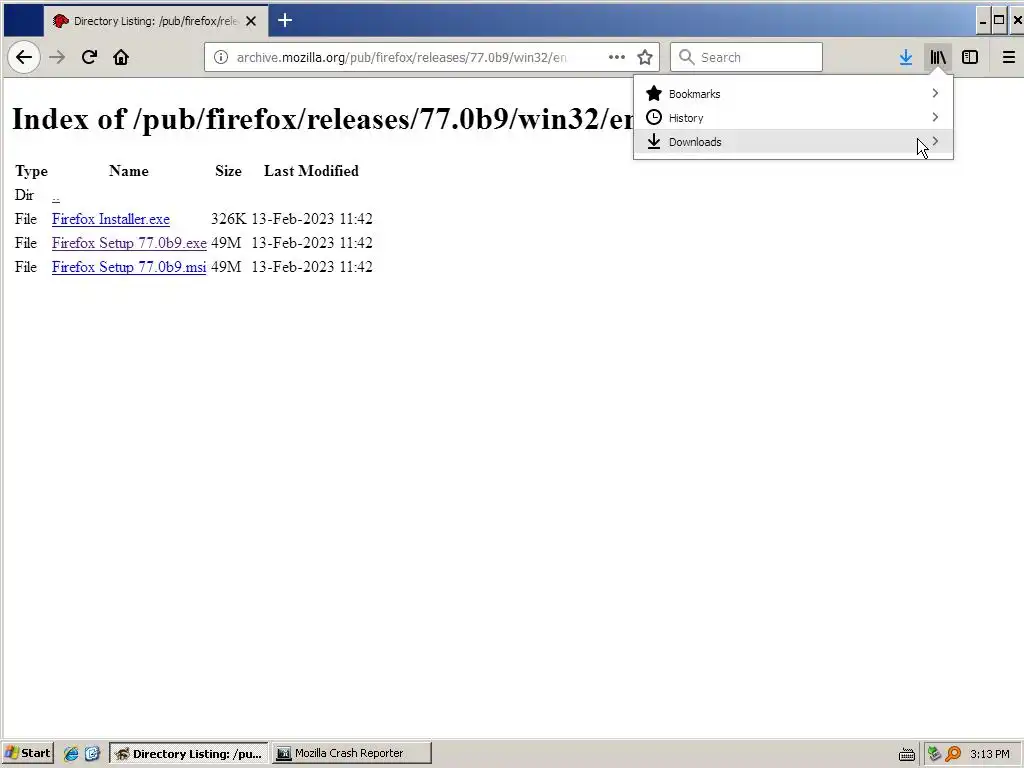
Task: Go back to the previous page
Action: pos(24,57)
